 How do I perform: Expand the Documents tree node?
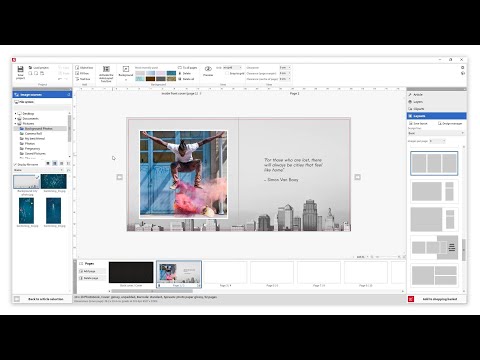(x=15, y=119)
